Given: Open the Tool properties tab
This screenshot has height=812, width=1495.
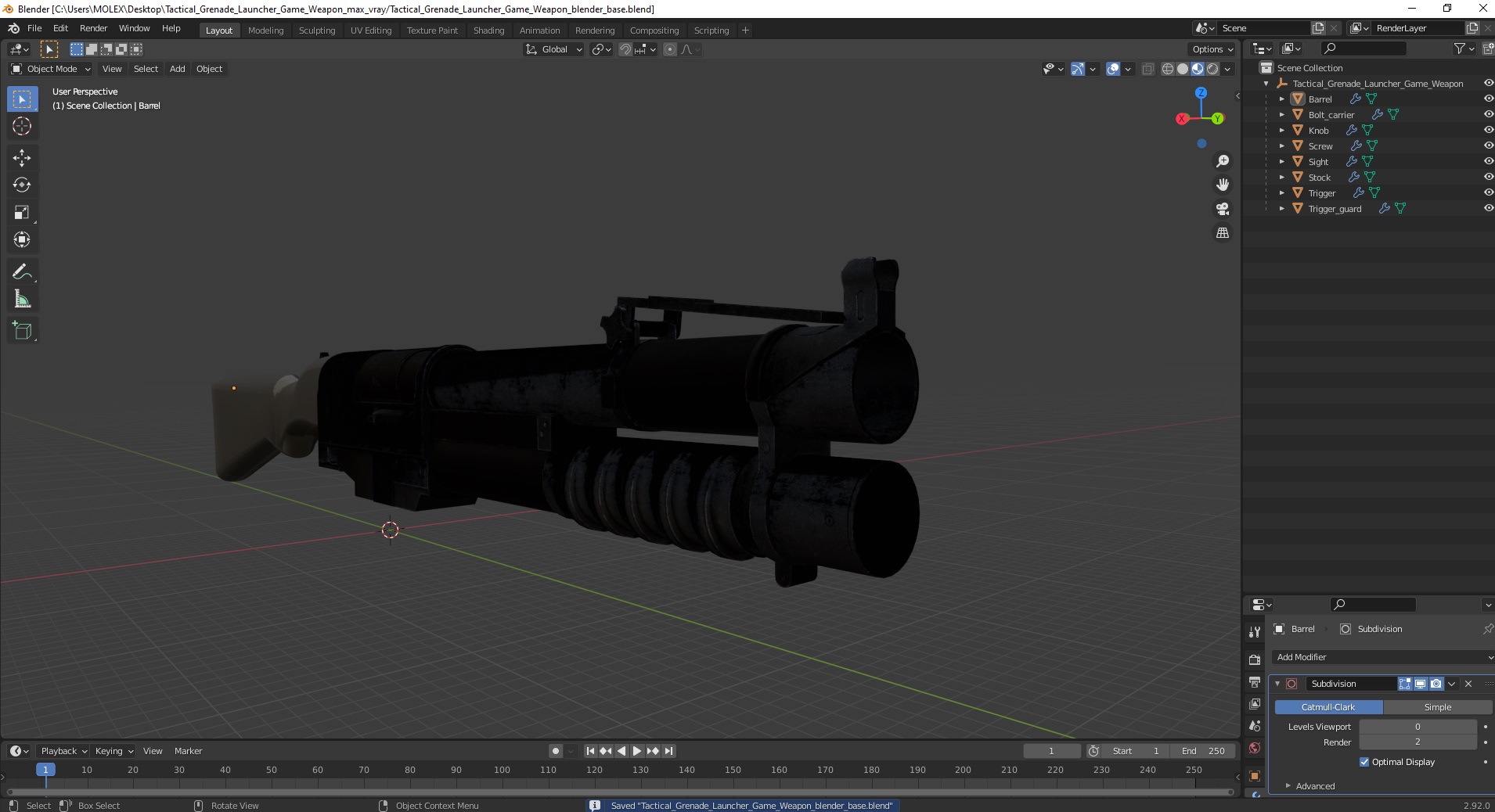Looking at the screenshot, I should click(x=1255, y=631).
